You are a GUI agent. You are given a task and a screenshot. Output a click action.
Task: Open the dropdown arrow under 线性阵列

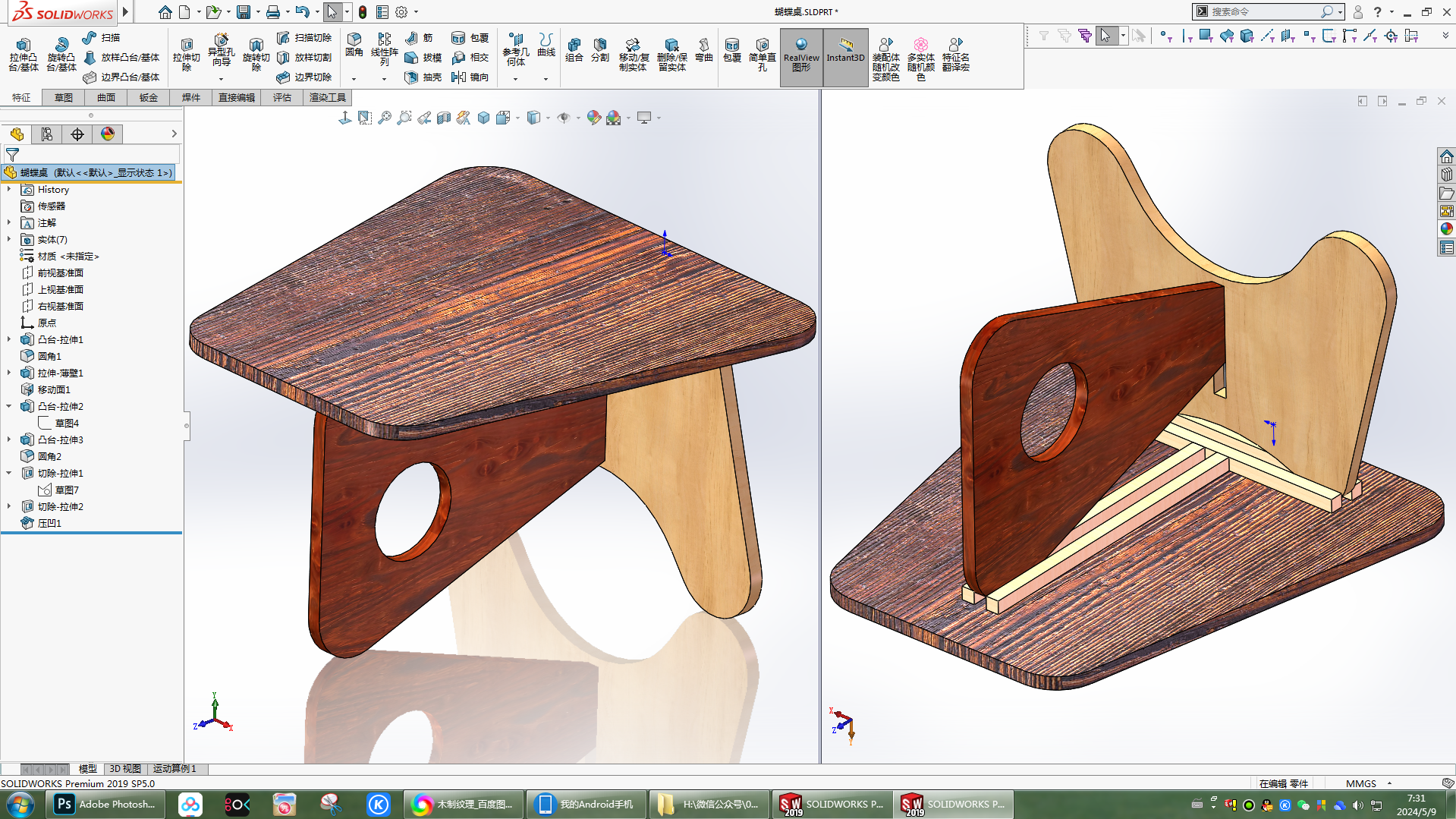coord(384,79)
